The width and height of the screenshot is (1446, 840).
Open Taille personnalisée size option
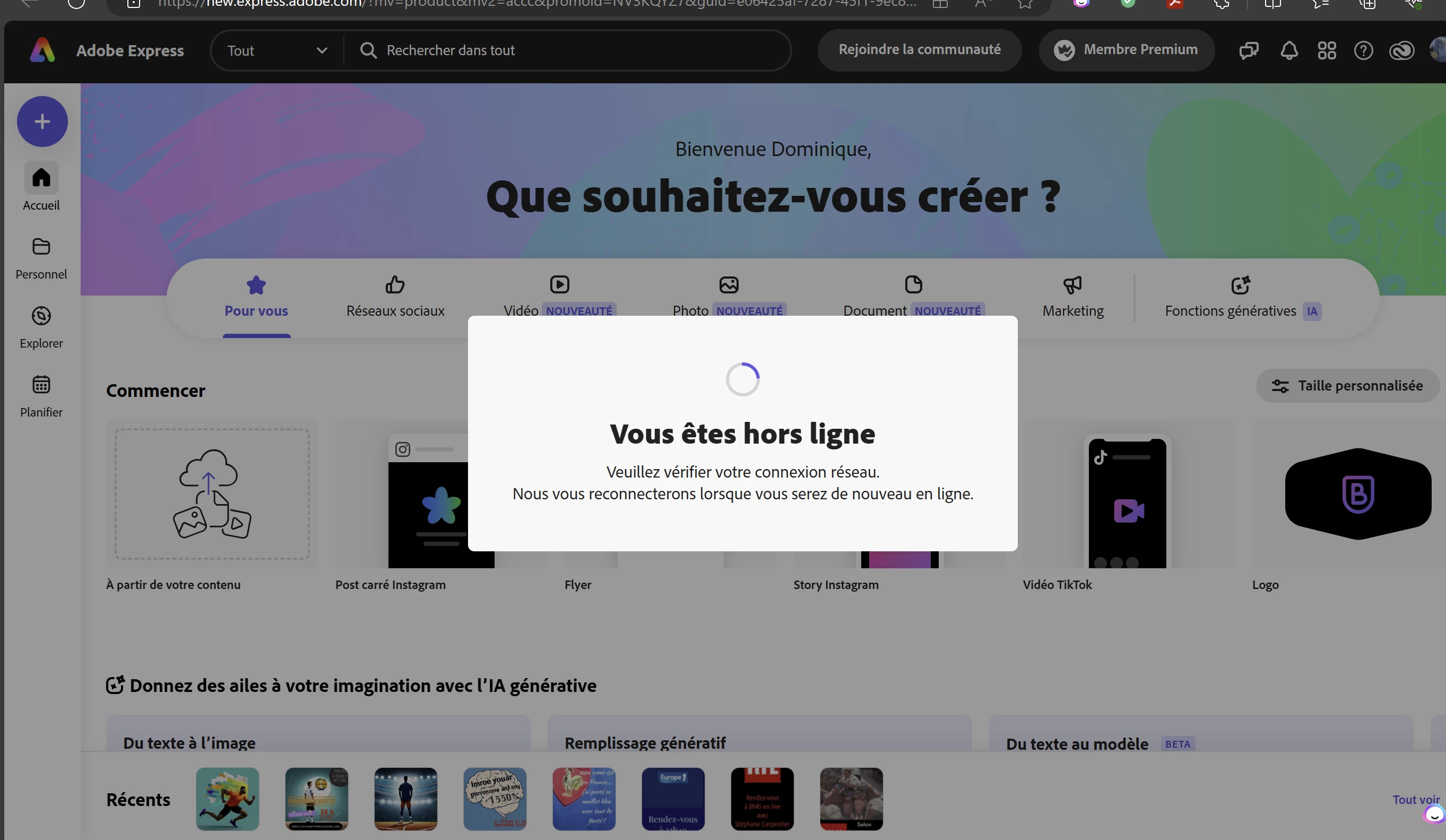[x=1347, y=386]
